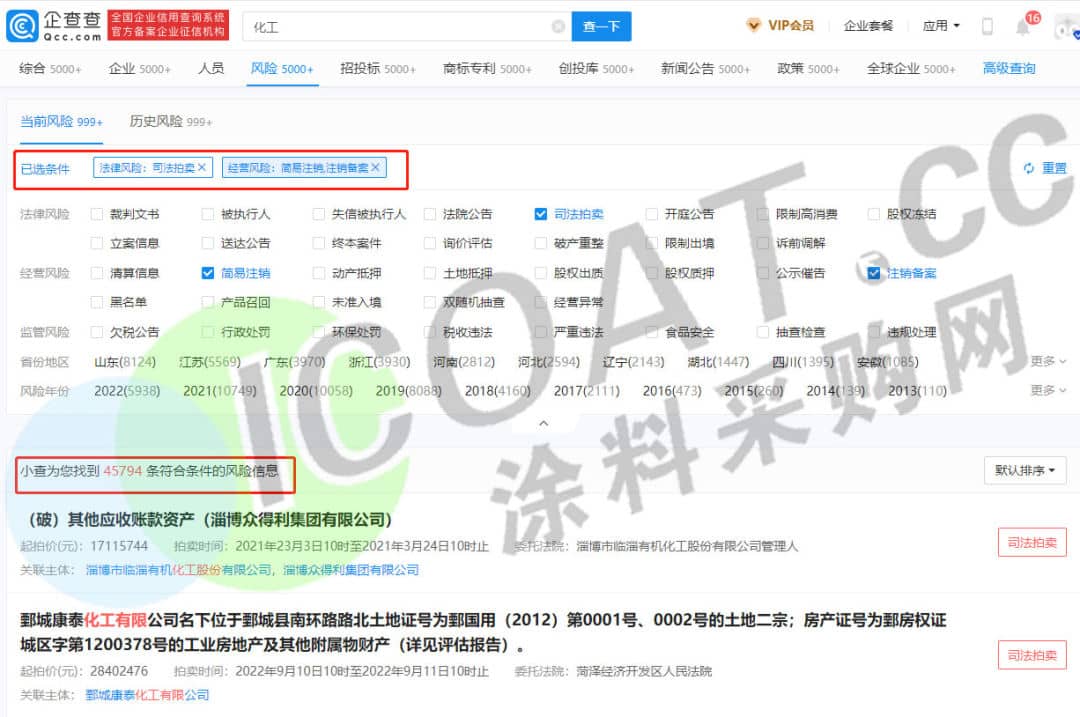
Task: Click the 重置 refresh icon
Action: click(x=1028, y=168)
